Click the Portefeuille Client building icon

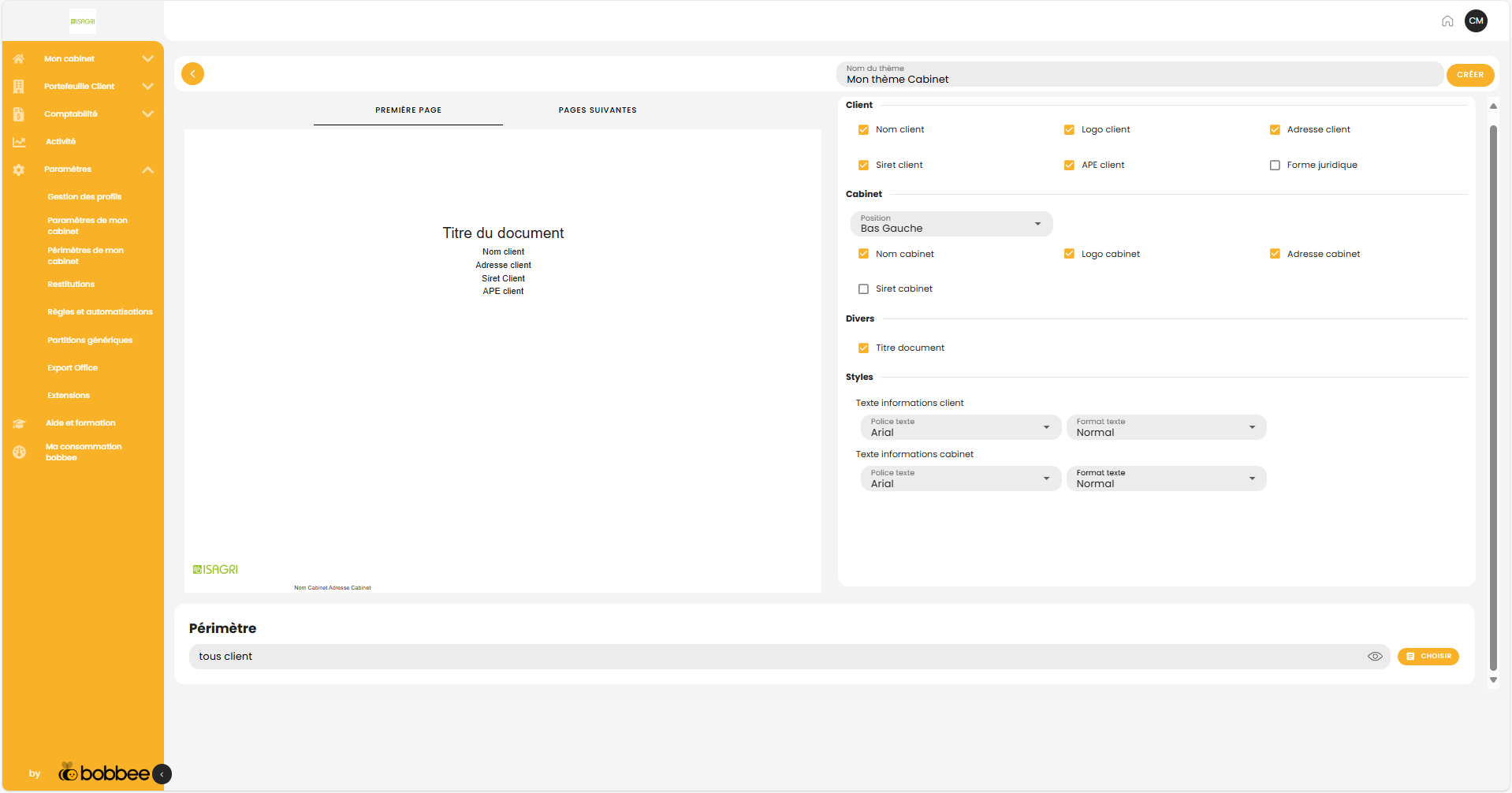tap(19, 87)
